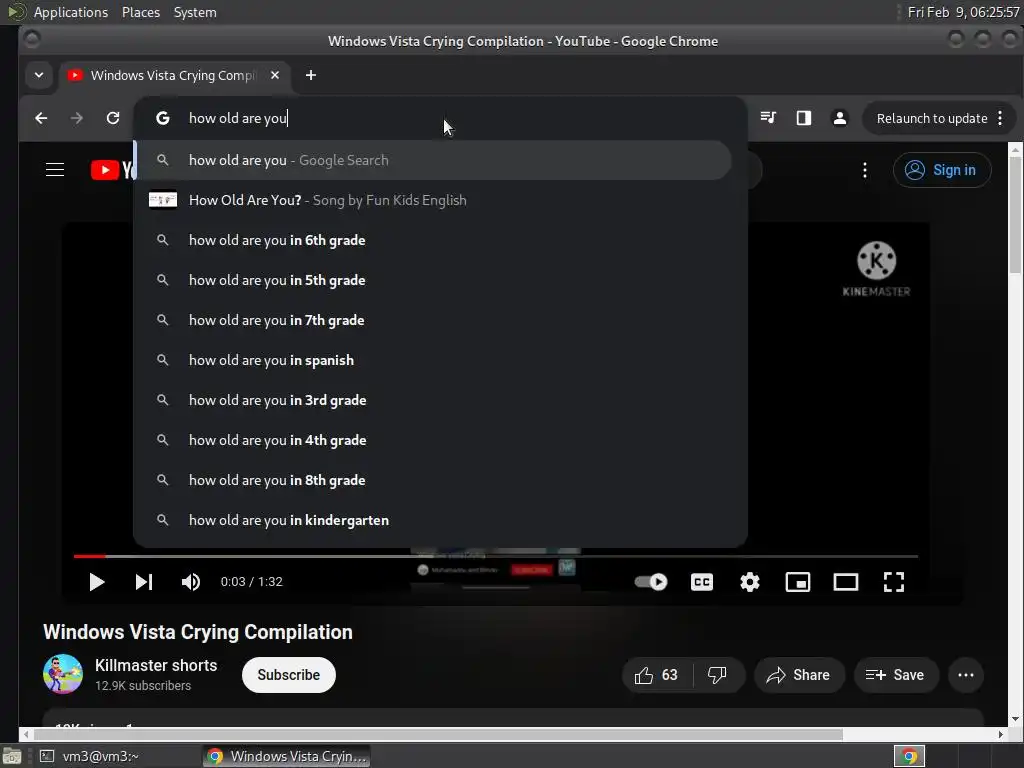Dislike the video

718,675
